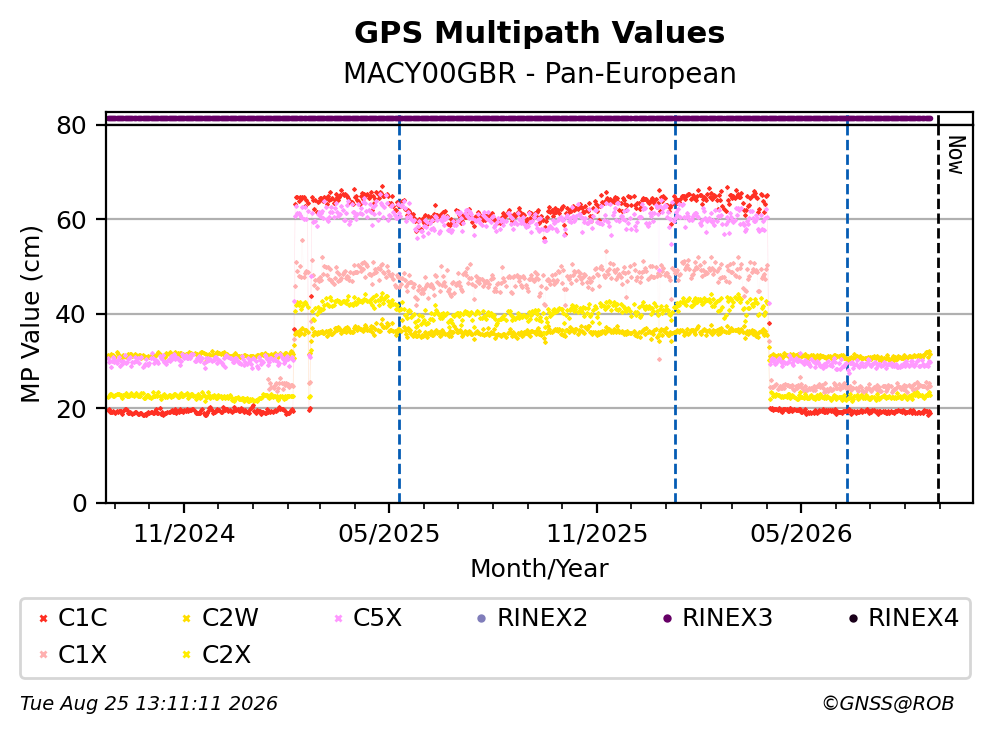Click the C1C red legend marker
Image resolution: width=993 pixels, height=734 pixels.
(x=43, y=619)
